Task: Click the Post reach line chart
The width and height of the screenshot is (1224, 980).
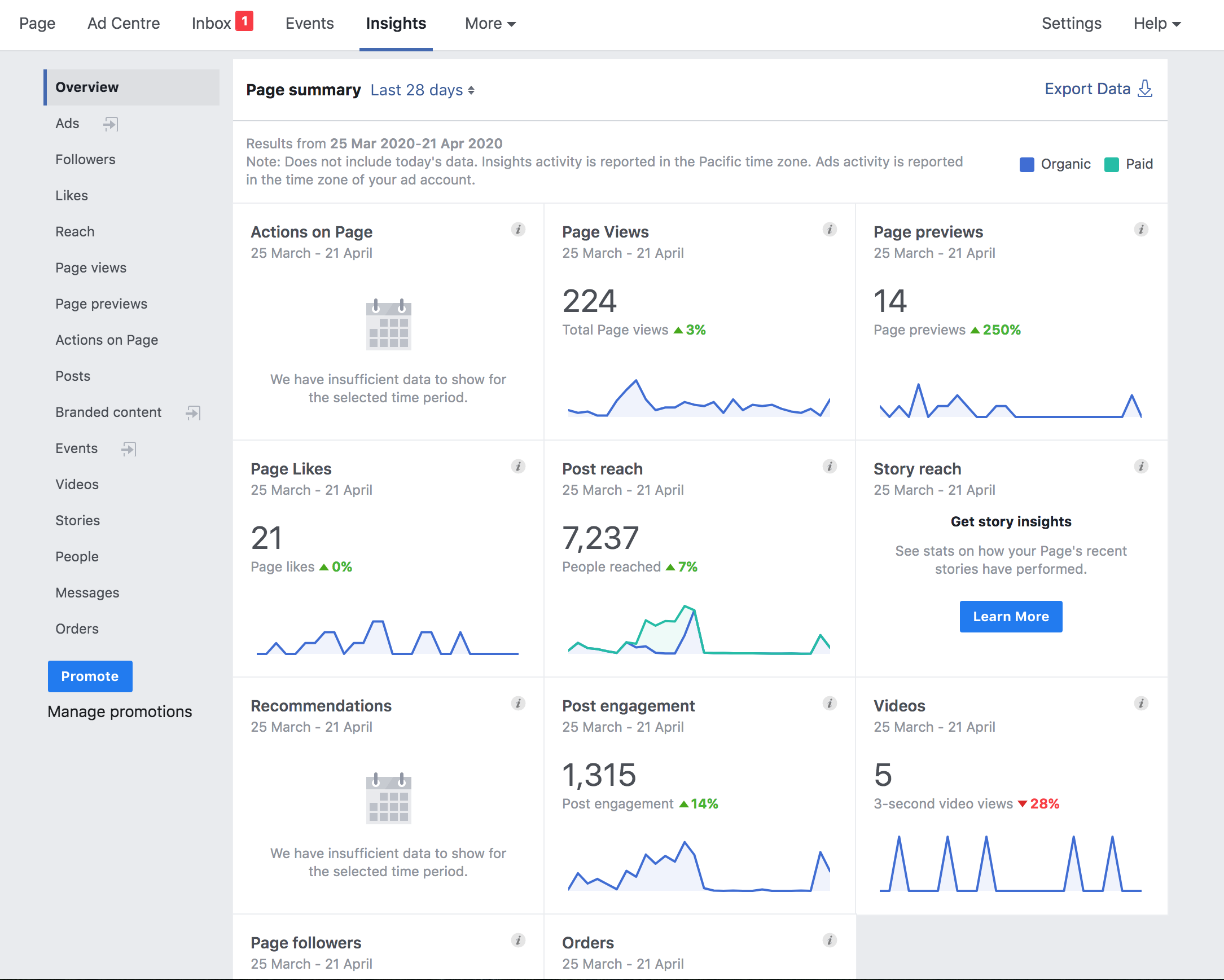Action: coord(699,630)
